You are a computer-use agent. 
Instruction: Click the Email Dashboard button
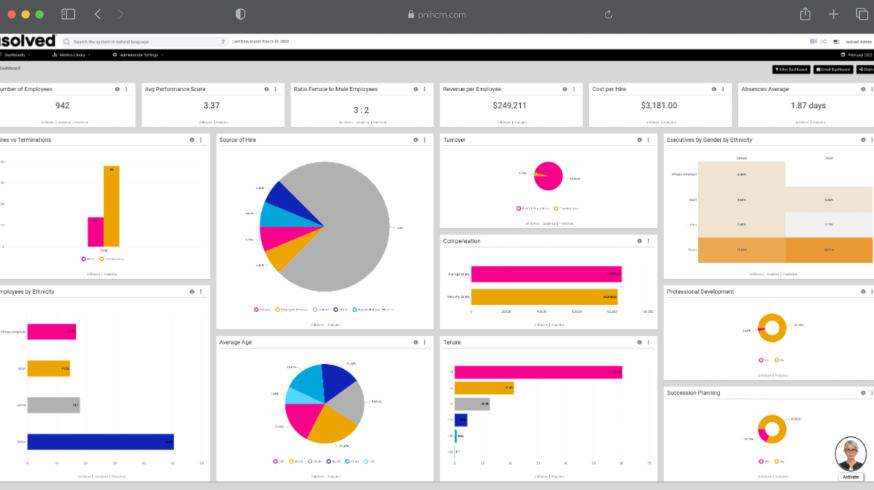click(x=831, y=69)
